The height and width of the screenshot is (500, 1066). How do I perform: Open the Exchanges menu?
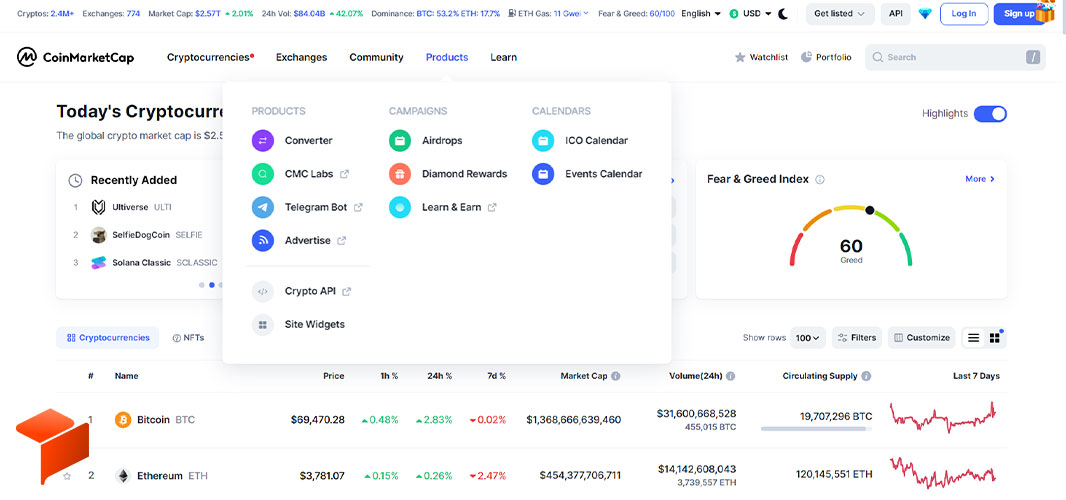coord(301,58)
